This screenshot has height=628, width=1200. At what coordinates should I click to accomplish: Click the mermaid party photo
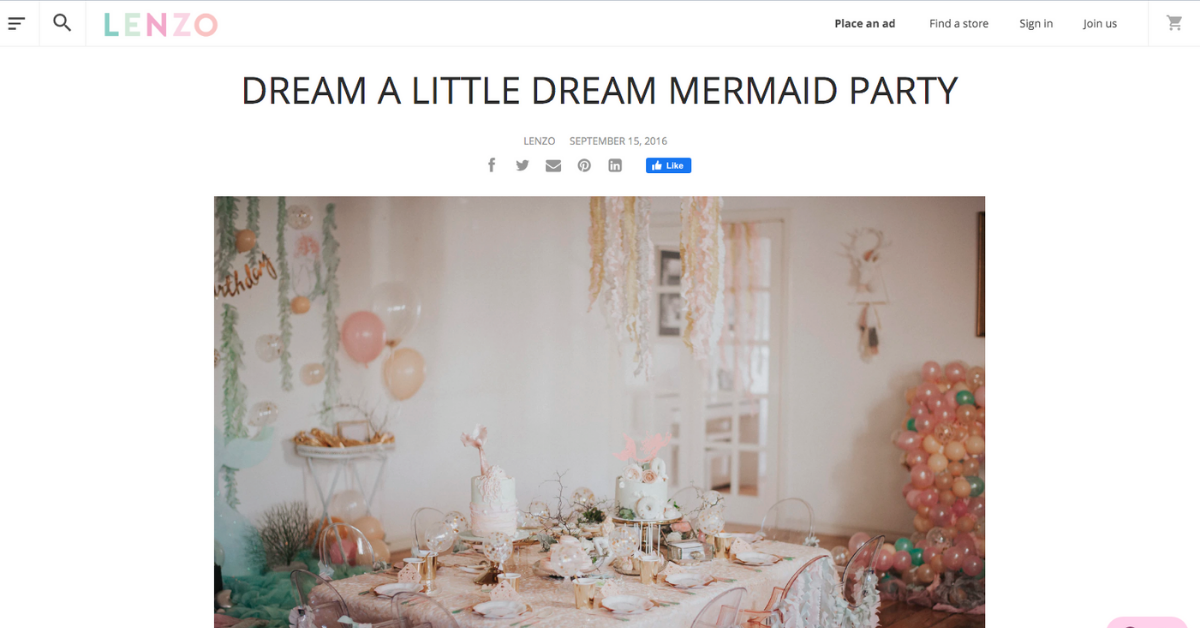(x=599, y=412)
